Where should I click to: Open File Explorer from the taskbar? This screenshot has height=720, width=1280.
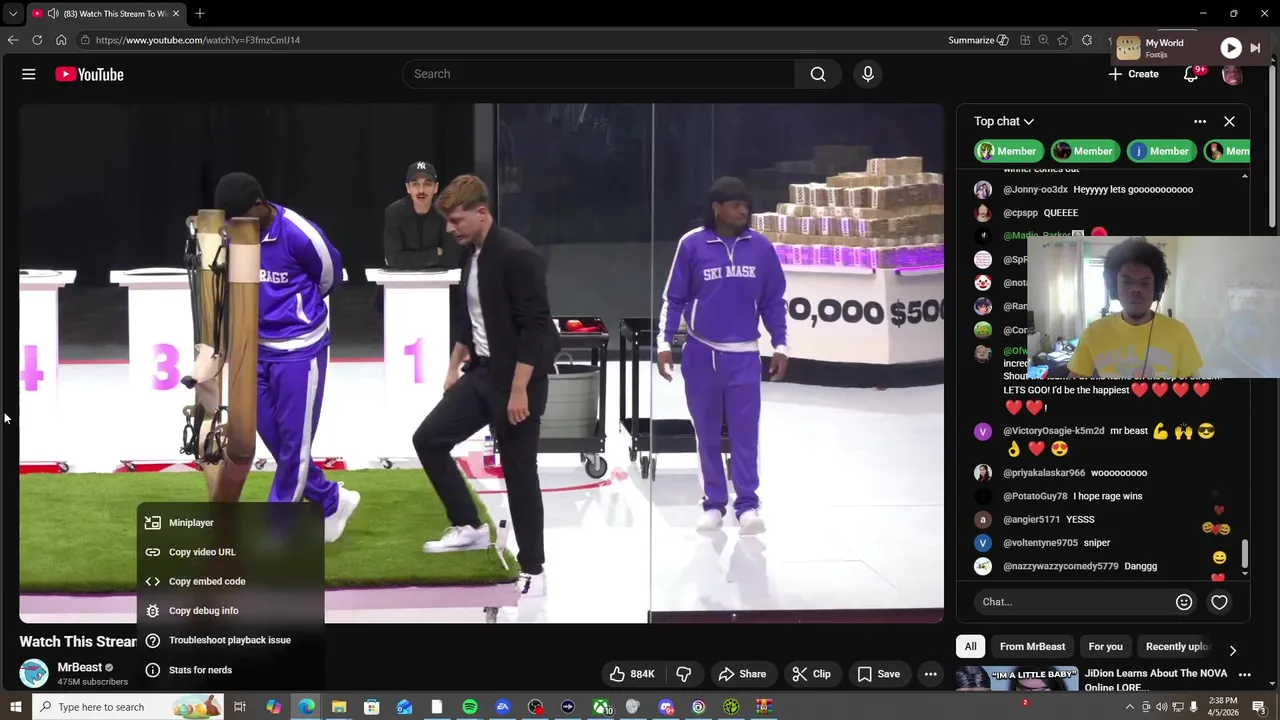coord(339,707)
